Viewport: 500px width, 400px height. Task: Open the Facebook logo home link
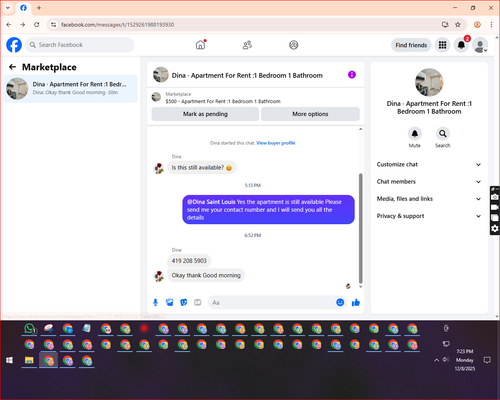click(14, 45)
